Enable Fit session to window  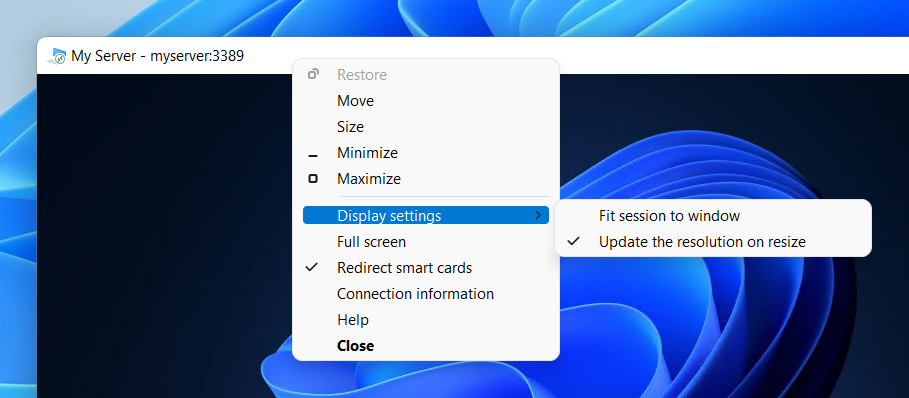(713, 216)
